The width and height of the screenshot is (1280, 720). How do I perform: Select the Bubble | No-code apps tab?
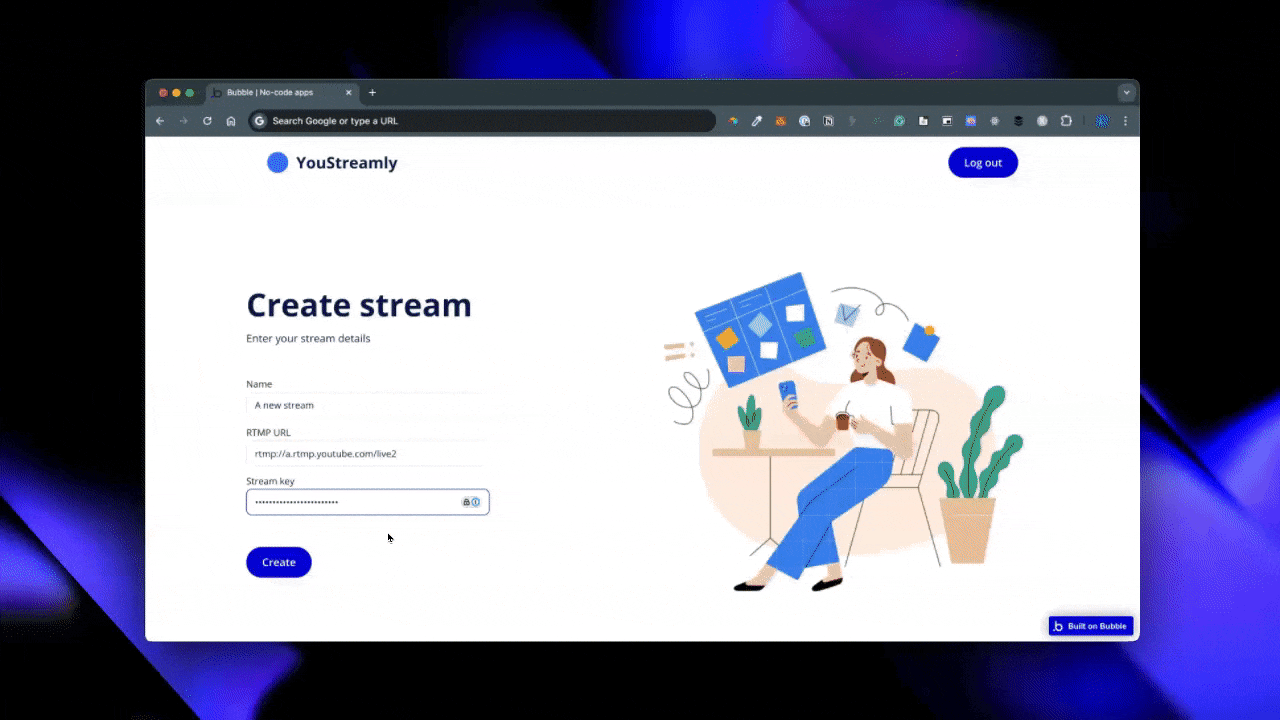click(283, 93)
